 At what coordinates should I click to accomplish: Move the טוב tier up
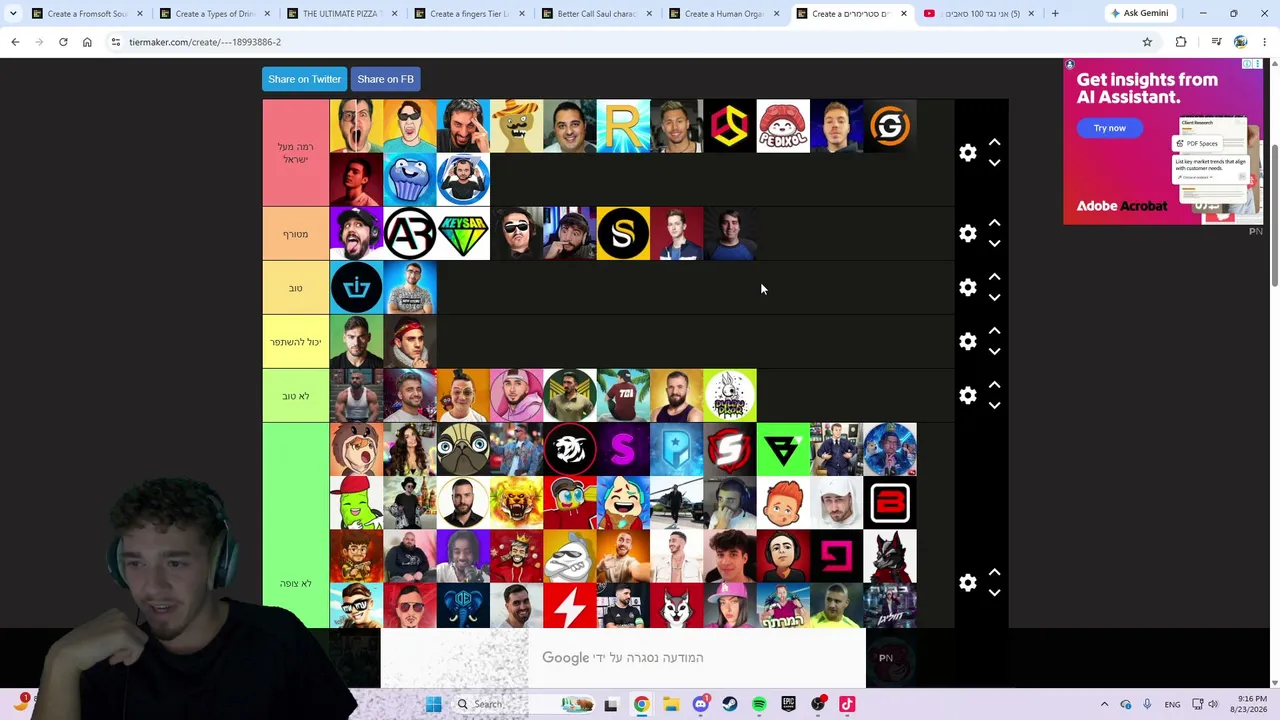[x=994, y=277]
